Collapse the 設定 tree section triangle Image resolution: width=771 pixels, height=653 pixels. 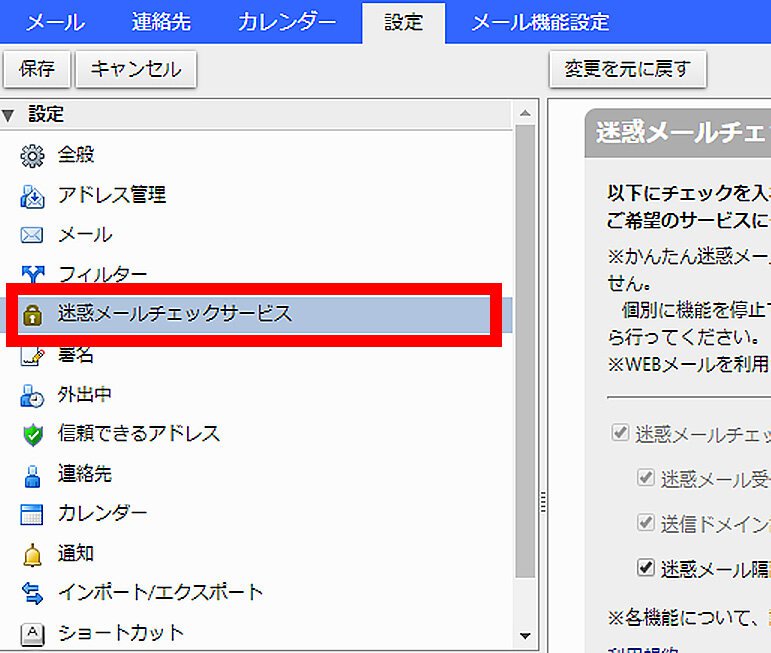point(9,115)
